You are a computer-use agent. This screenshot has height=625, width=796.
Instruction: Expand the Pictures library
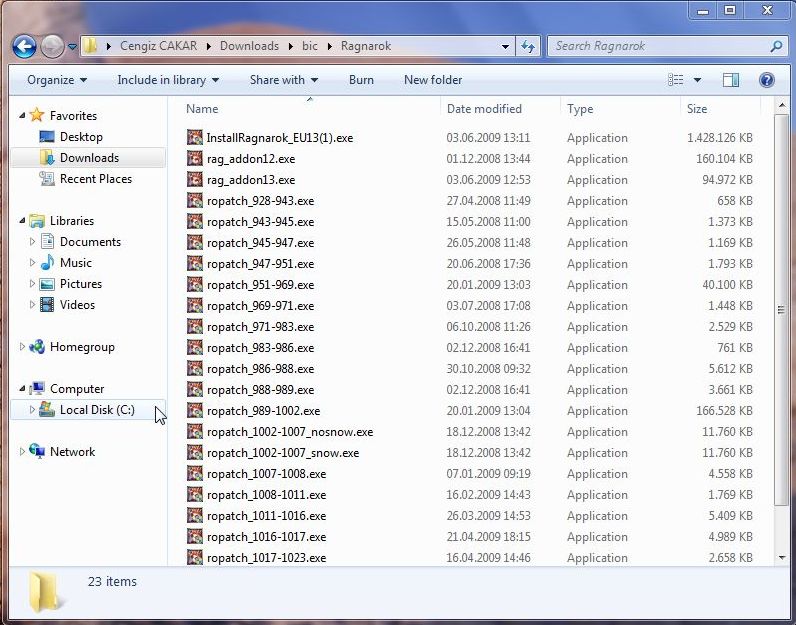click(x=32, y=284)
